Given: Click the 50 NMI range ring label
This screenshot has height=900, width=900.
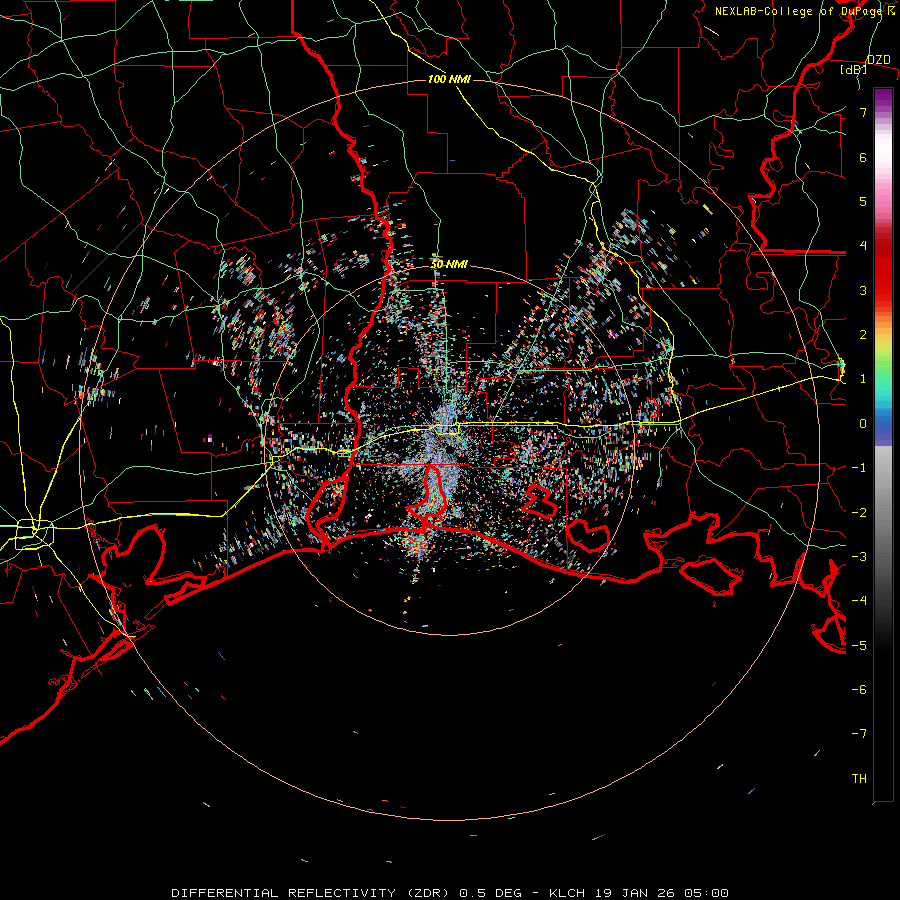Looking at the screenshot, I should tap(449, 264).
